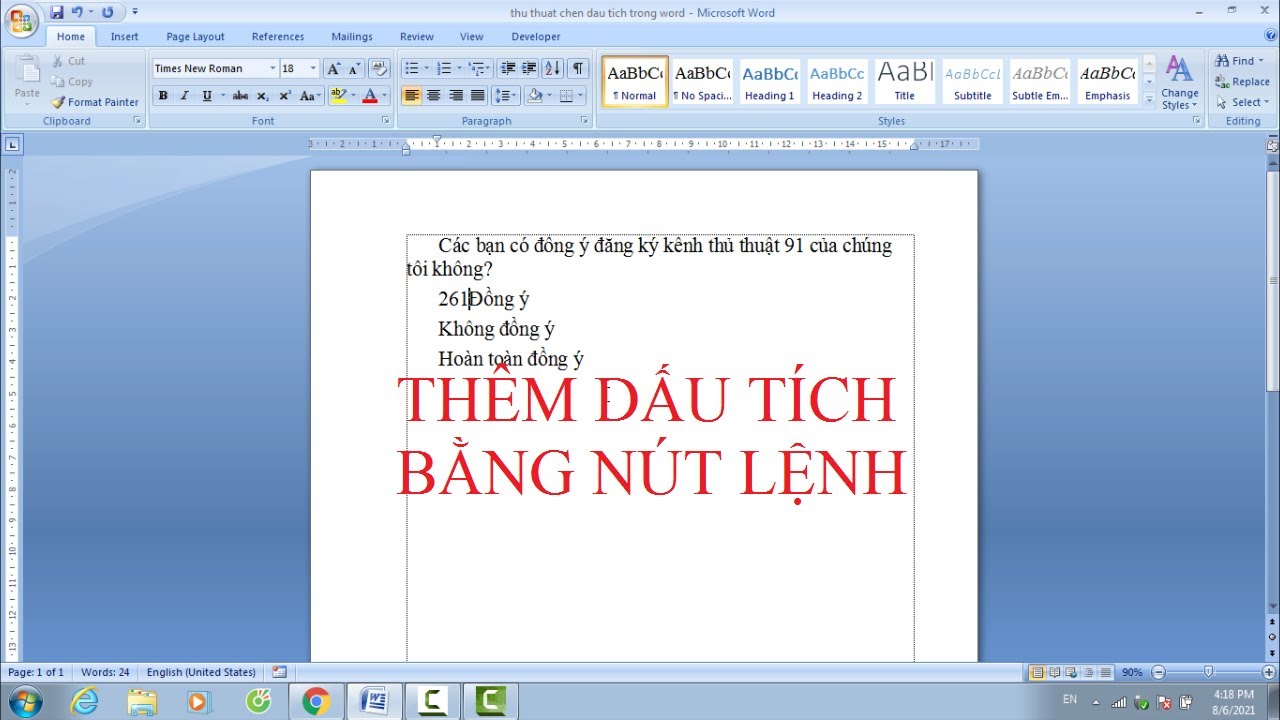Screen dimensions: 1280x720
Task: Click Shrink Font icon
Action: [x=354, y=68]
